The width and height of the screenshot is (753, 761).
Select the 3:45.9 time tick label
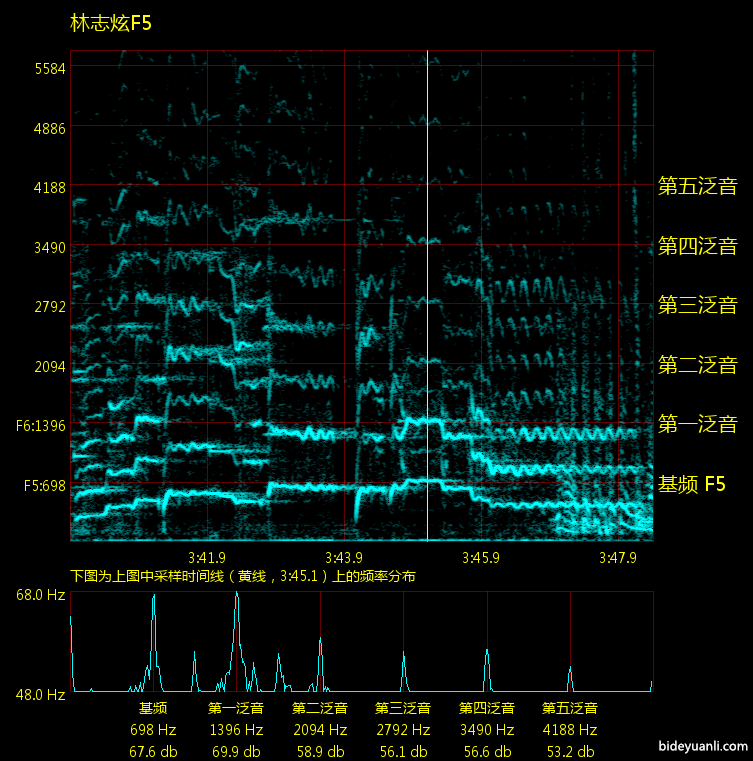coord(481,557)
